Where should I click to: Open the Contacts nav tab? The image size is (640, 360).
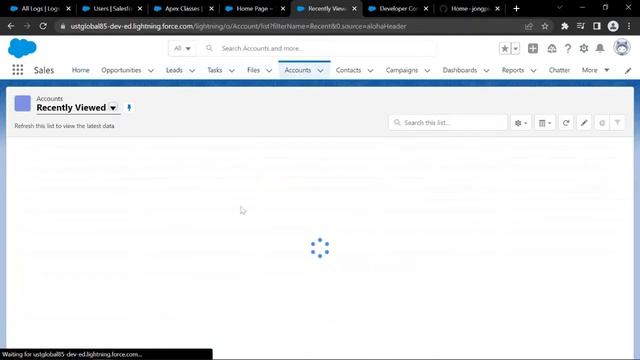click(348, 70)
